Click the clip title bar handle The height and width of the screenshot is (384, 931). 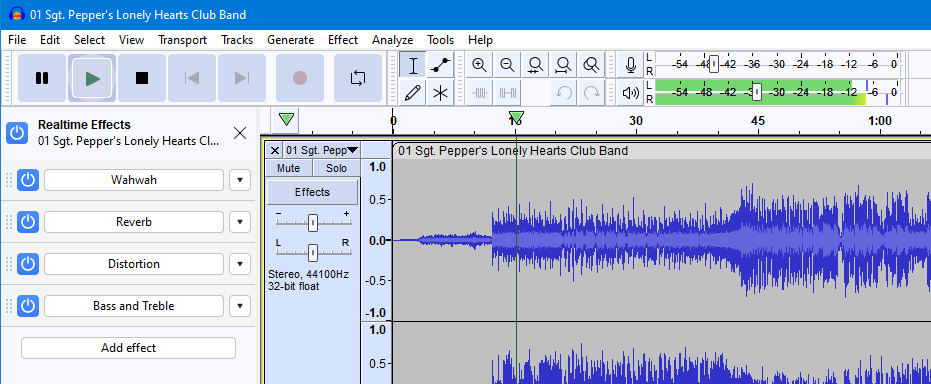pyautogui.click(x=662, y=151)
